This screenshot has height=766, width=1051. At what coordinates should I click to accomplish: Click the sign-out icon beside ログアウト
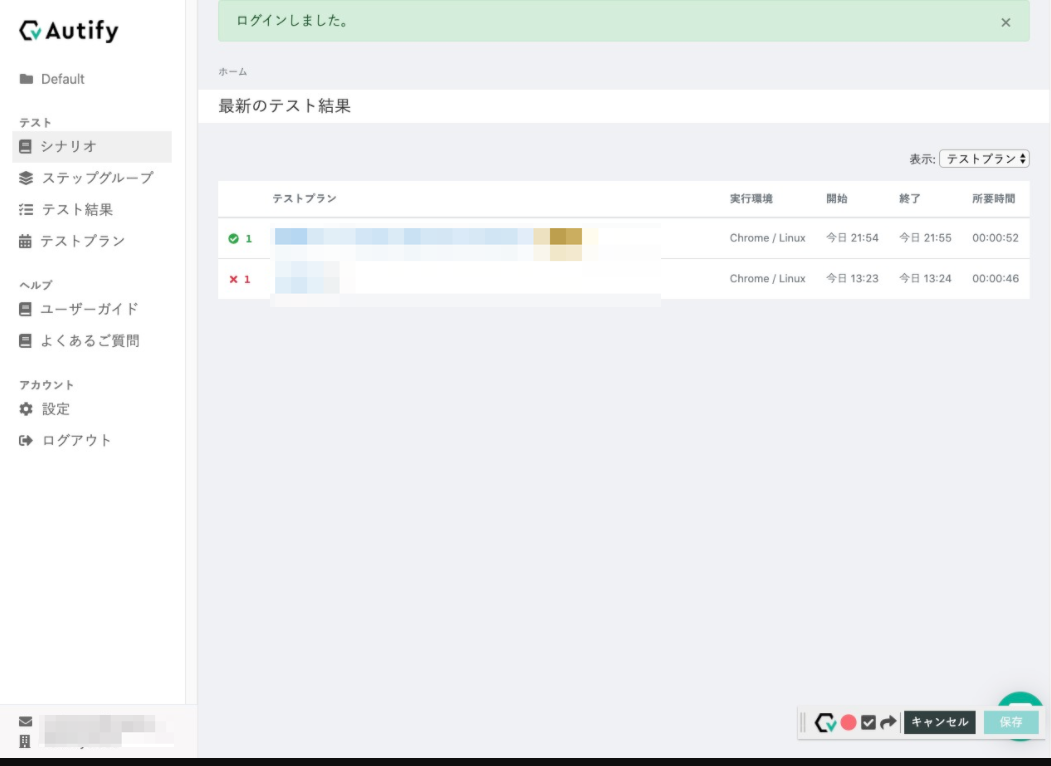pos(25,440)
